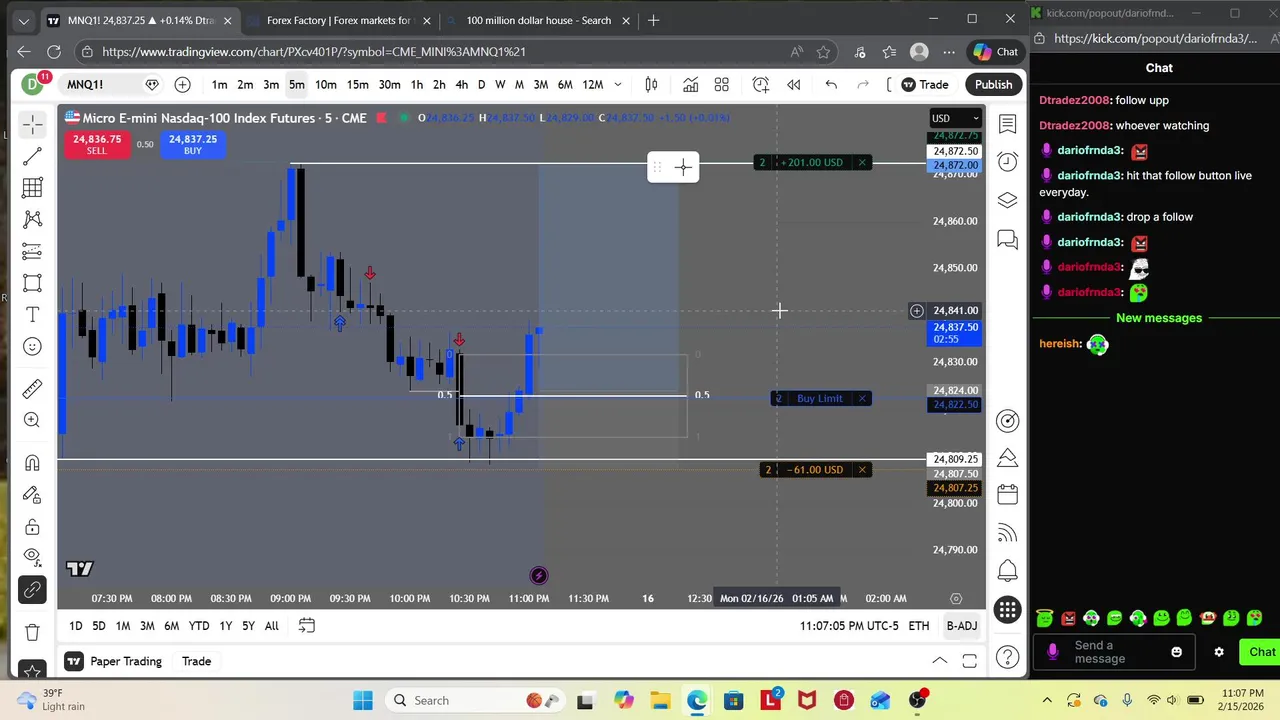Viewport: 1280px width, 720px height.
Task: Select the 5m timeframe
Action: [x=297, y=85]
